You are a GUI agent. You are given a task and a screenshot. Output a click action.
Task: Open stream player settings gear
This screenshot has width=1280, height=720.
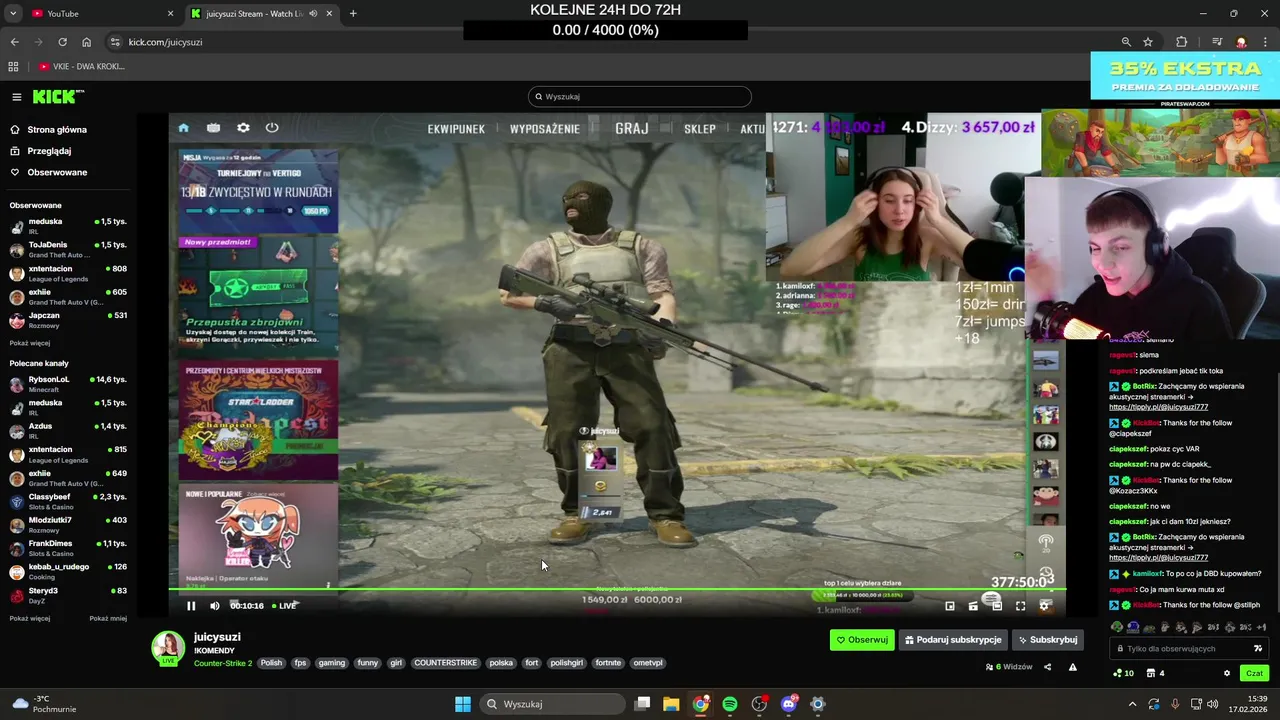tap(1045, 606)
